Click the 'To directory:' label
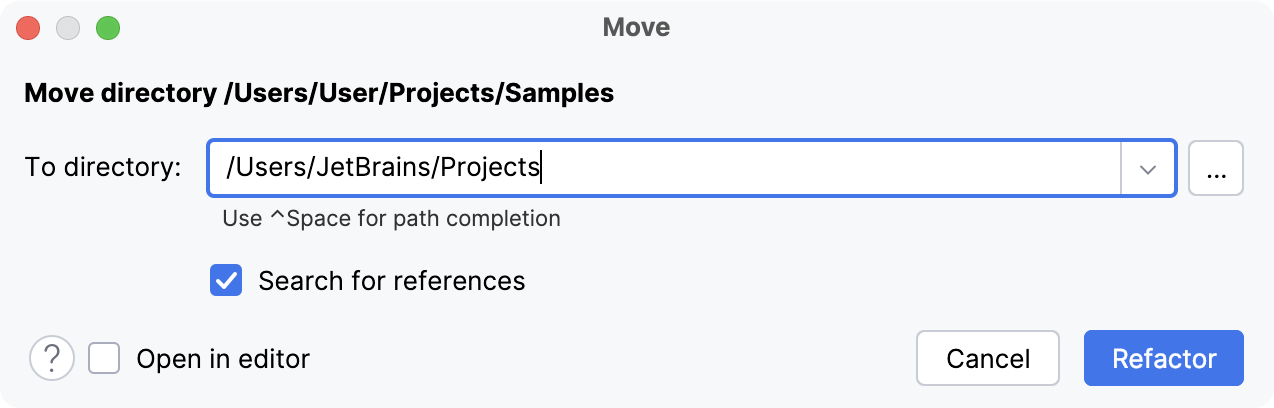Viewport: 1274px width, 408px height. pyautogui.click(x=102, y=168)
